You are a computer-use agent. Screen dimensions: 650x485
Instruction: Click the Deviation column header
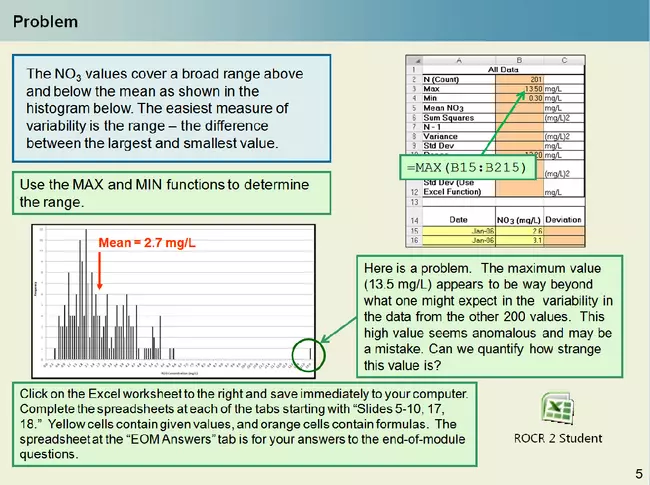[563, 217]
